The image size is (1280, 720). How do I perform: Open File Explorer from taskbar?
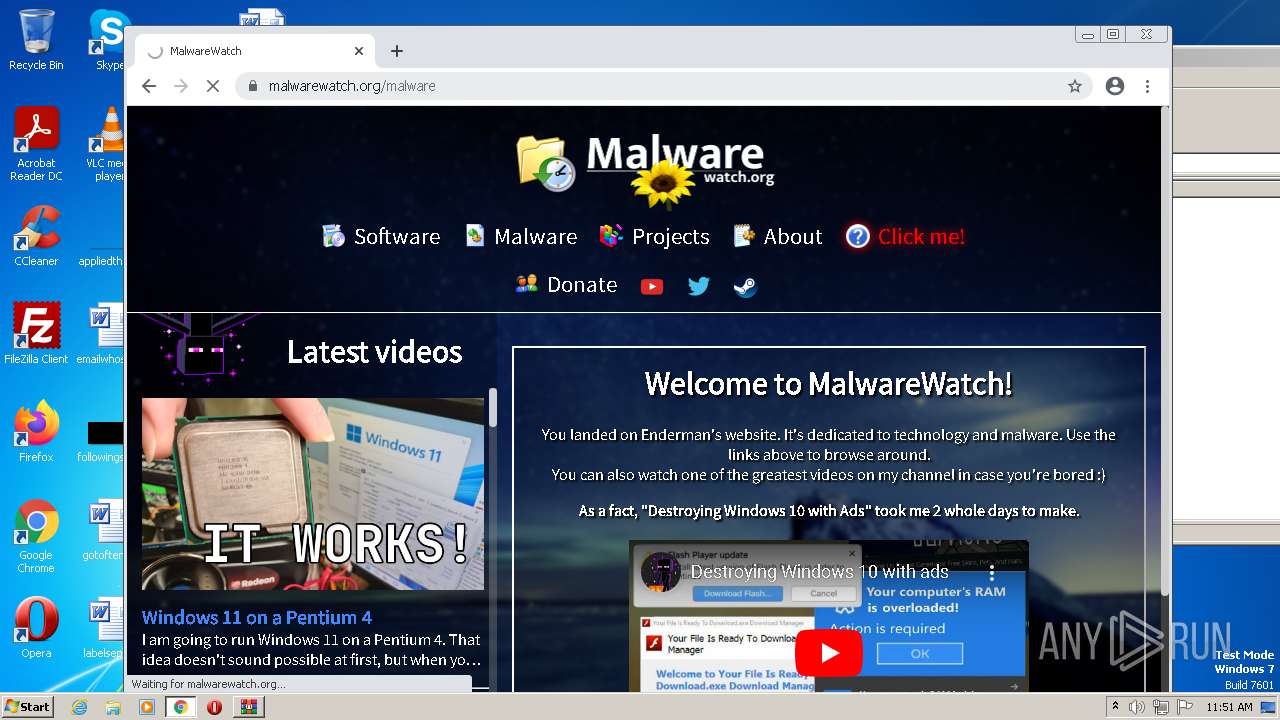pyautogui.click(x=113, y=707)
